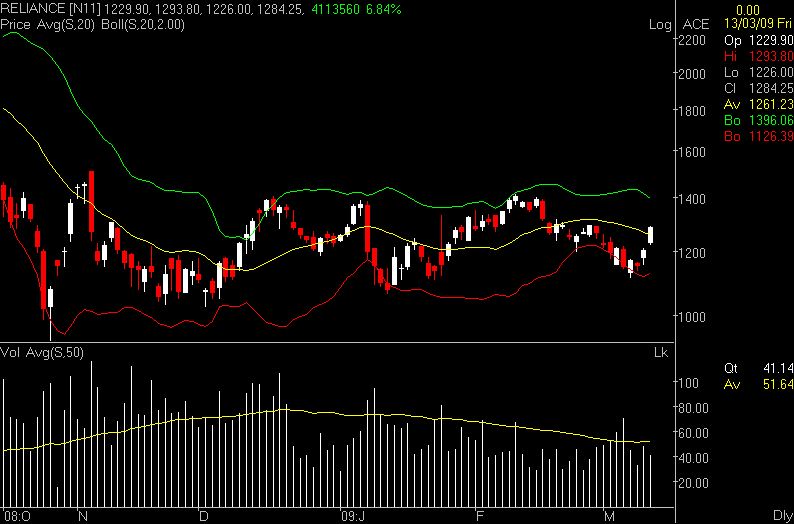The width and height of the screenshot is (794, 524).
Task: Select the Qt 41.14 quantity value
Action: (x=759, y=369)
